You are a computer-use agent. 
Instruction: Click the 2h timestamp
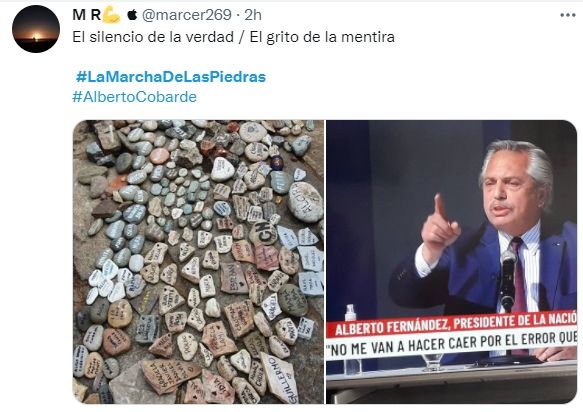point(253,15)
